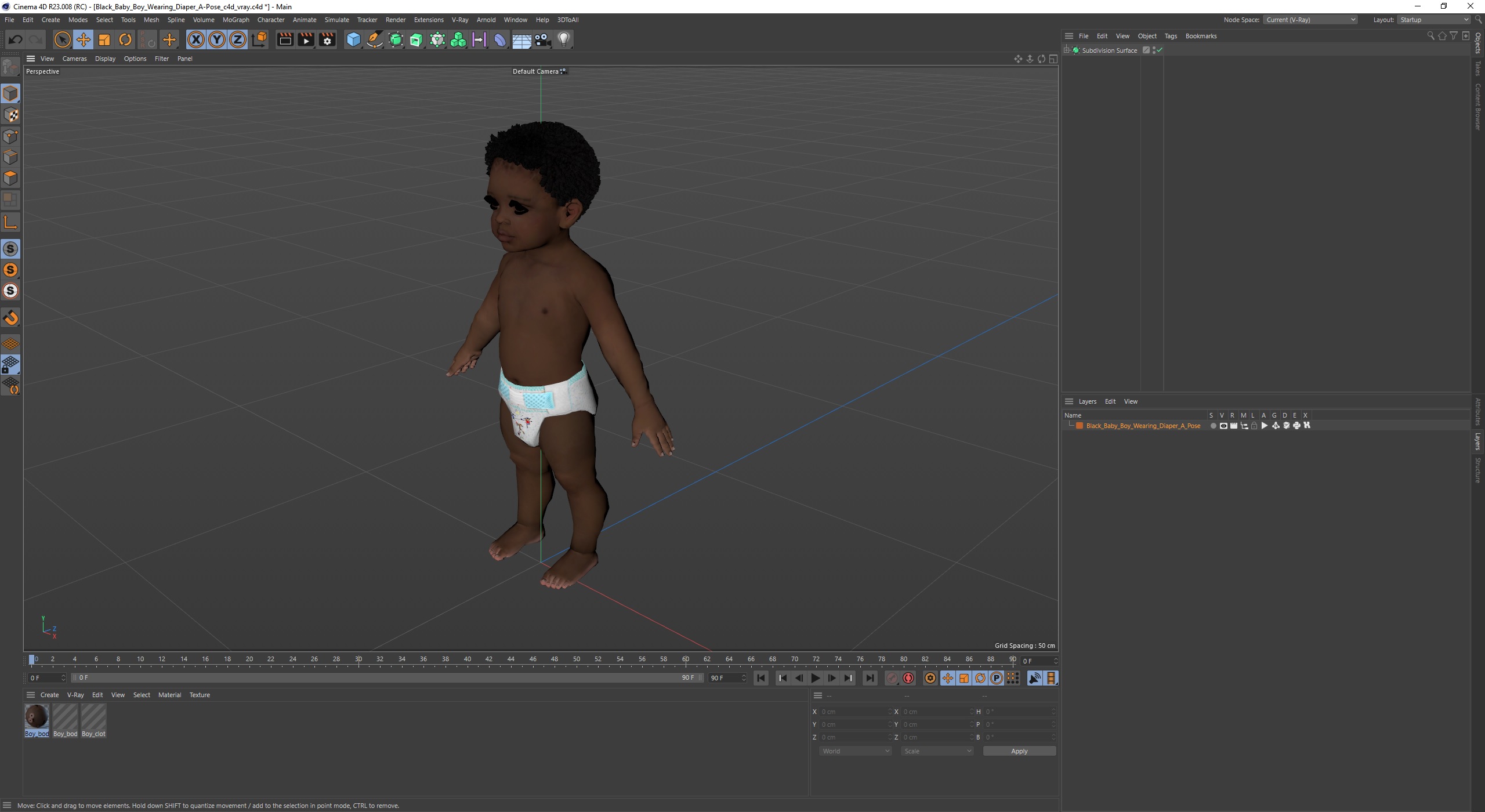Open viewport Display menu
Screen dimensions: 1485x812
pyautogui.click(x=105, y=59)
